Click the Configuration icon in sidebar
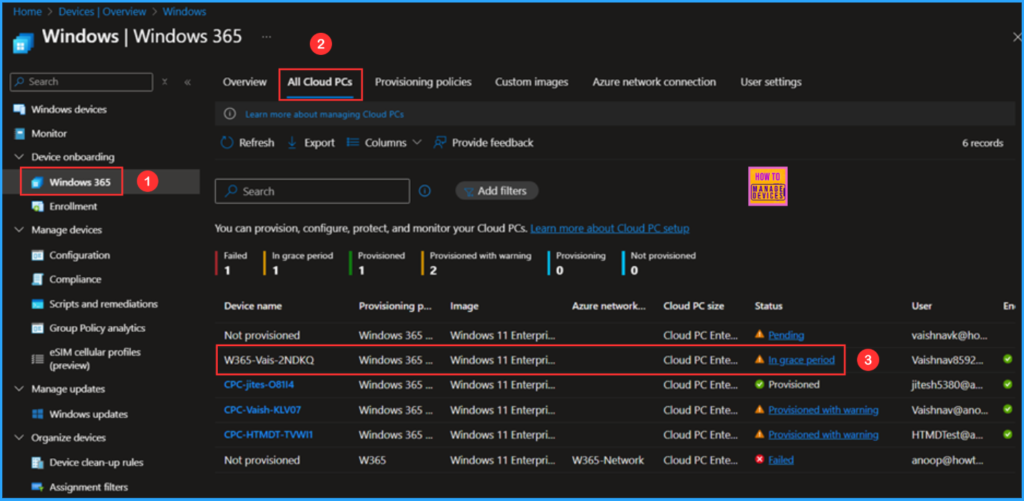This screenshot has width=1024, height=501. pos(37,255)
